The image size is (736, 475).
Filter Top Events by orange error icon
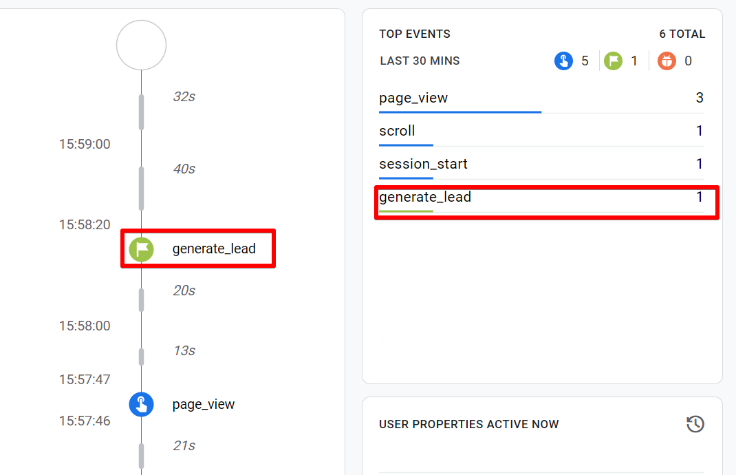pyautogui.click(x=668, y=61)
